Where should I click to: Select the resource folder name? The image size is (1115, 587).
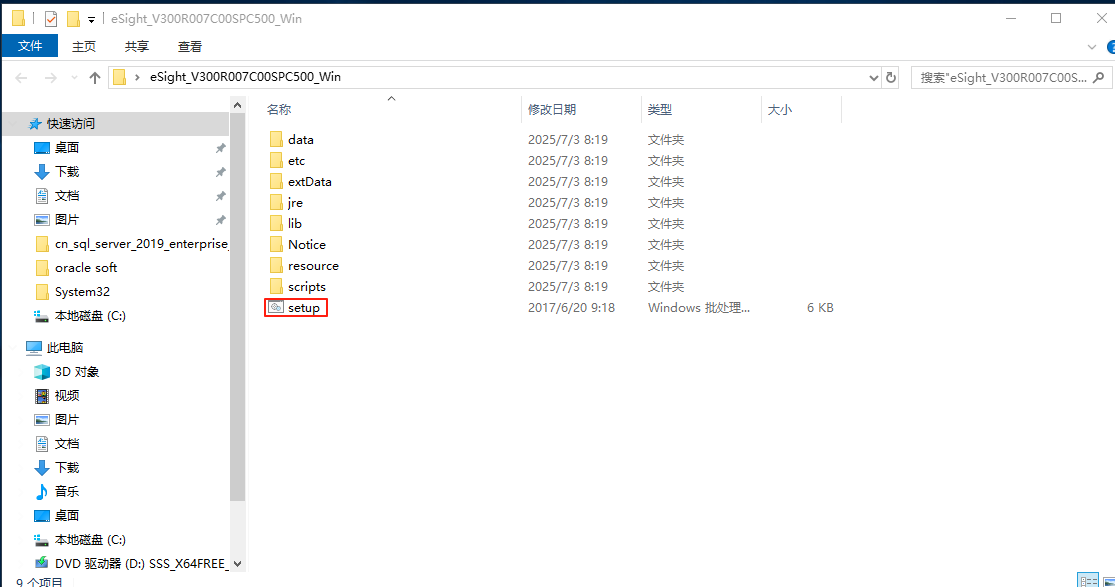coord(313,265)
